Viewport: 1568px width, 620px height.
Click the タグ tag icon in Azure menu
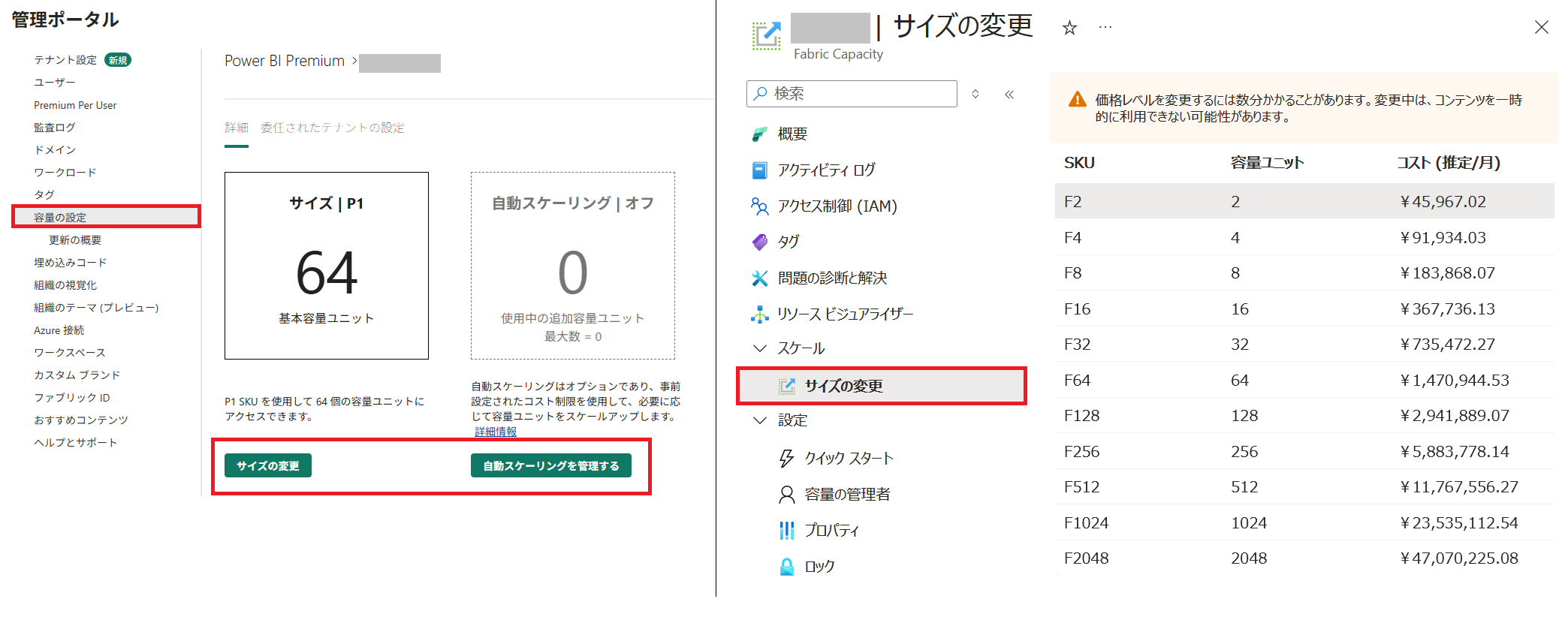point(759,242)
